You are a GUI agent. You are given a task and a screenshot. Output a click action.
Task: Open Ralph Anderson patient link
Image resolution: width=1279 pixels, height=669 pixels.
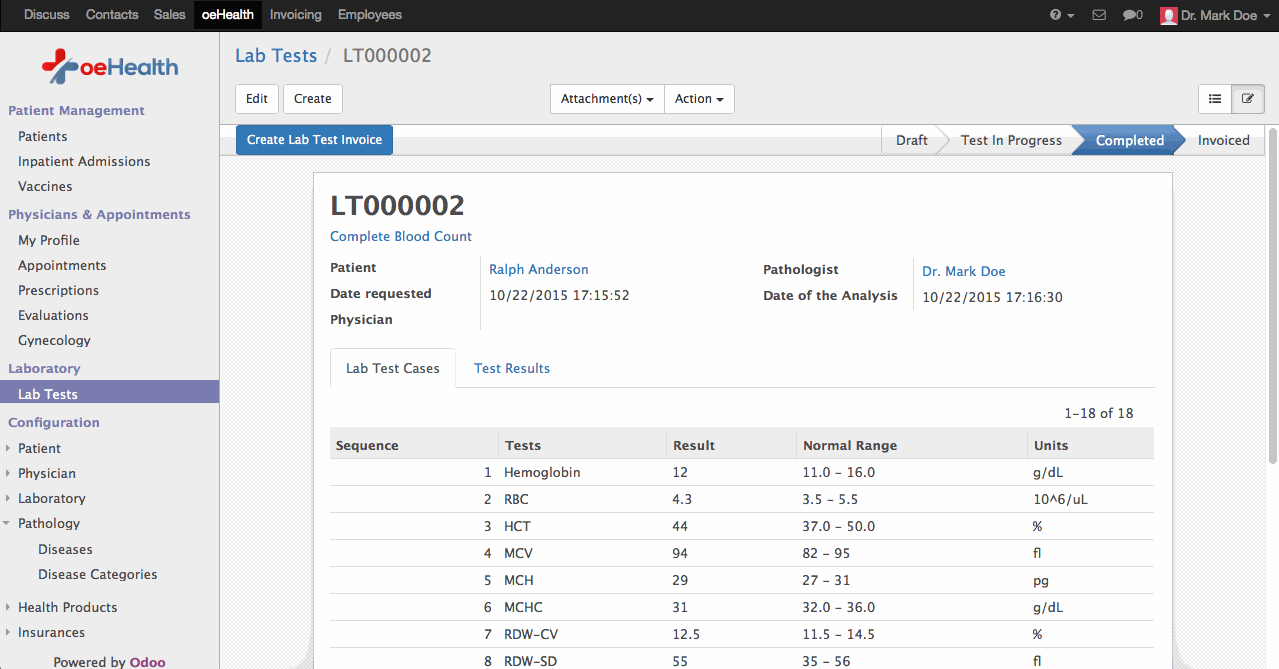(539, 269)
